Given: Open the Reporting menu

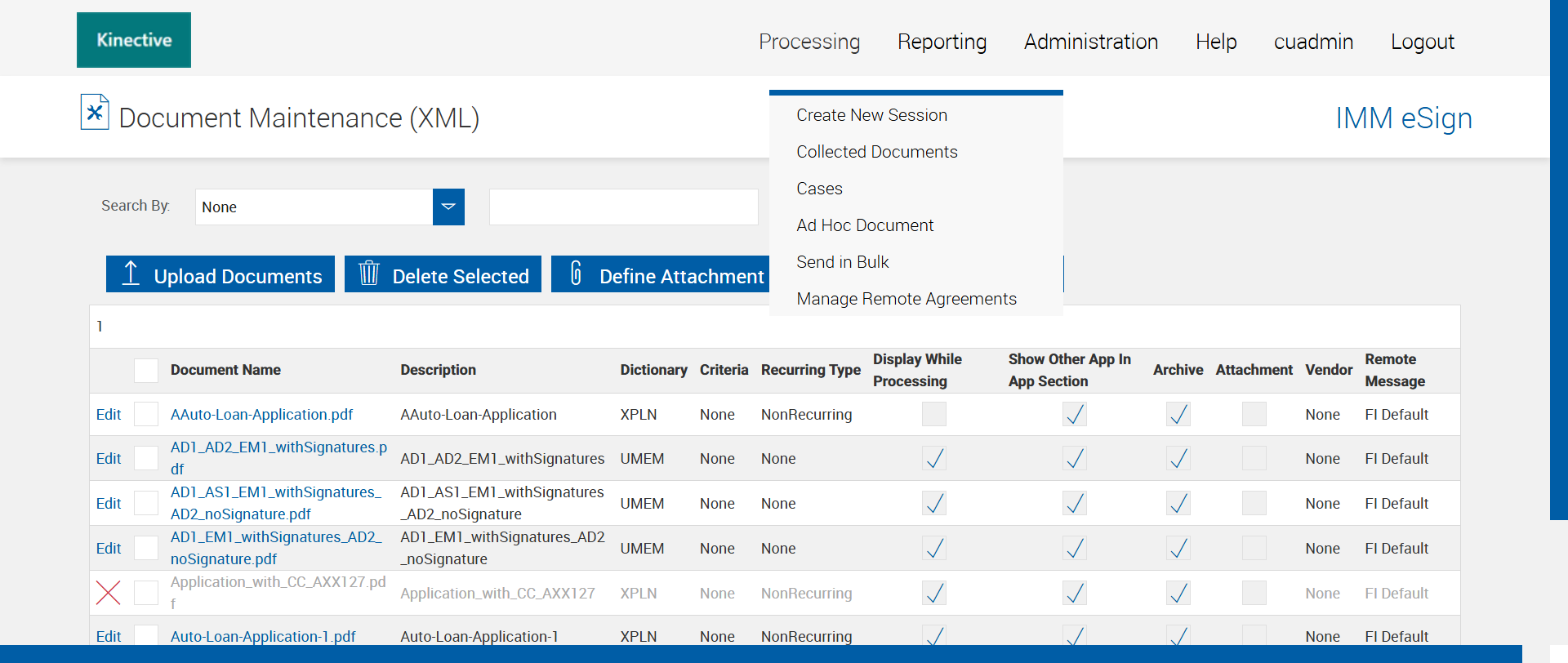Looking at the screenshot, I should (942, 42).
